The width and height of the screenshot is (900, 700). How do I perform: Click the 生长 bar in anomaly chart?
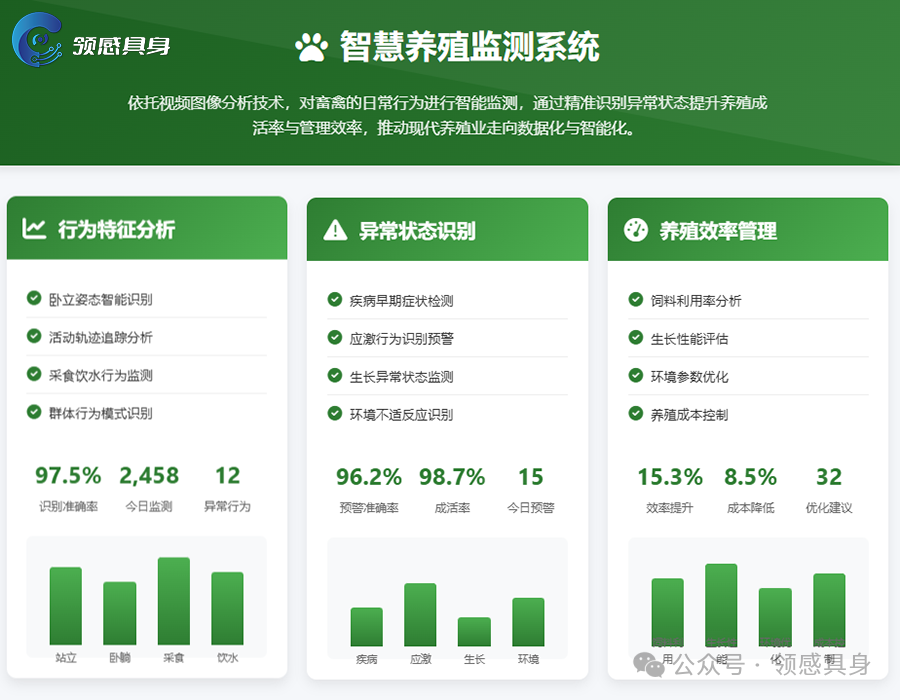475,632
